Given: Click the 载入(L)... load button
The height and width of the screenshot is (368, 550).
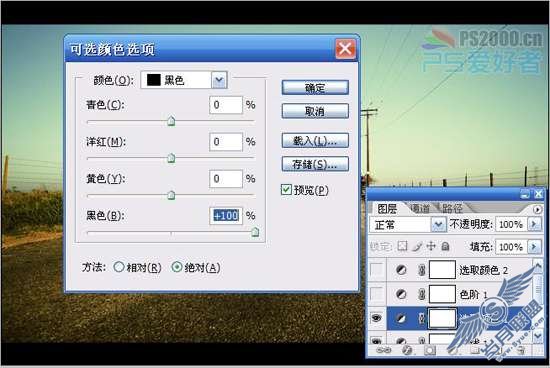Looking at the screenshot, I should click(315, 141).
